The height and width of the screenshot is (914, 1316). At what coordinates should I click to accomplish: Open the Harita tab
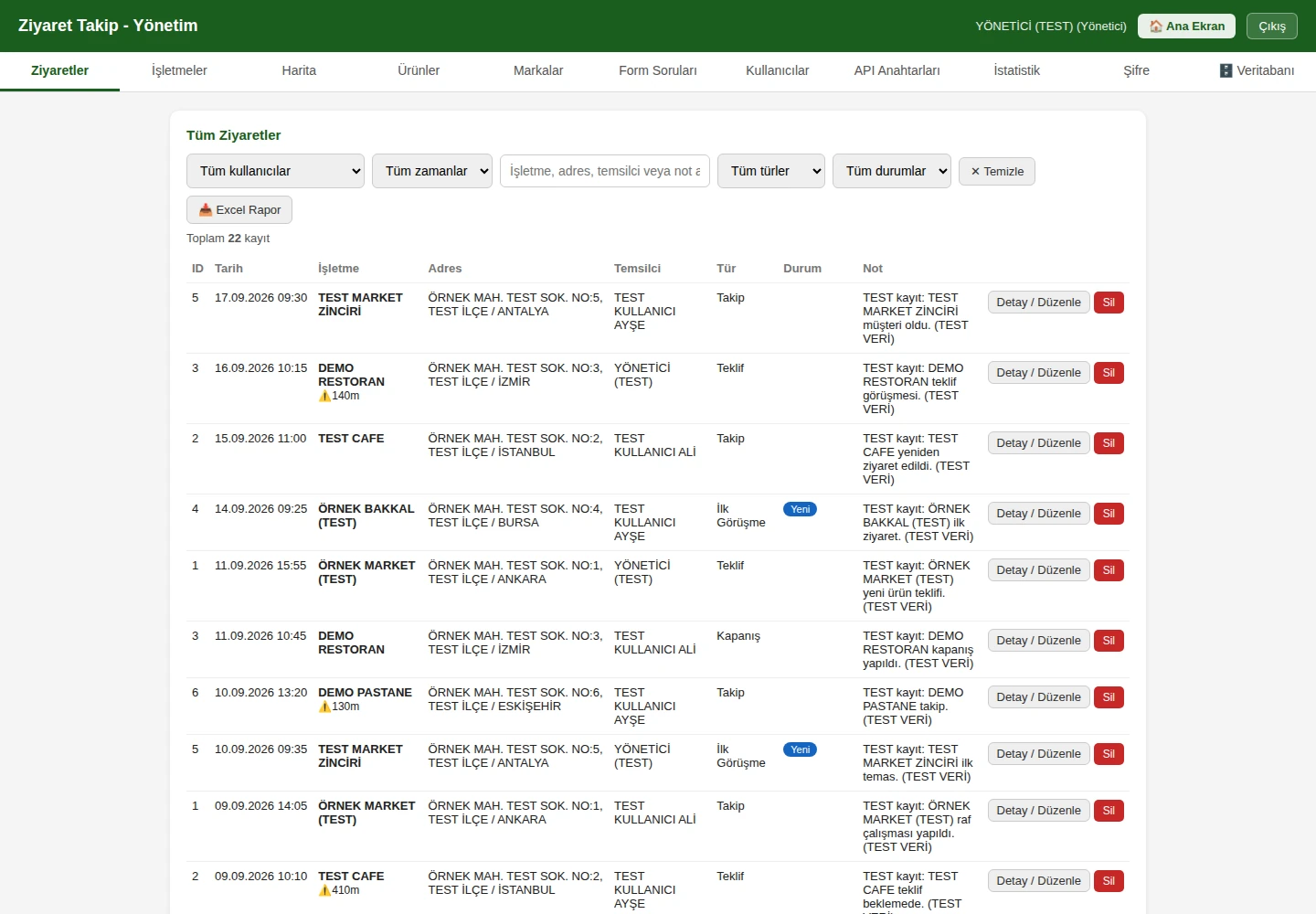(x=299, y=70)
